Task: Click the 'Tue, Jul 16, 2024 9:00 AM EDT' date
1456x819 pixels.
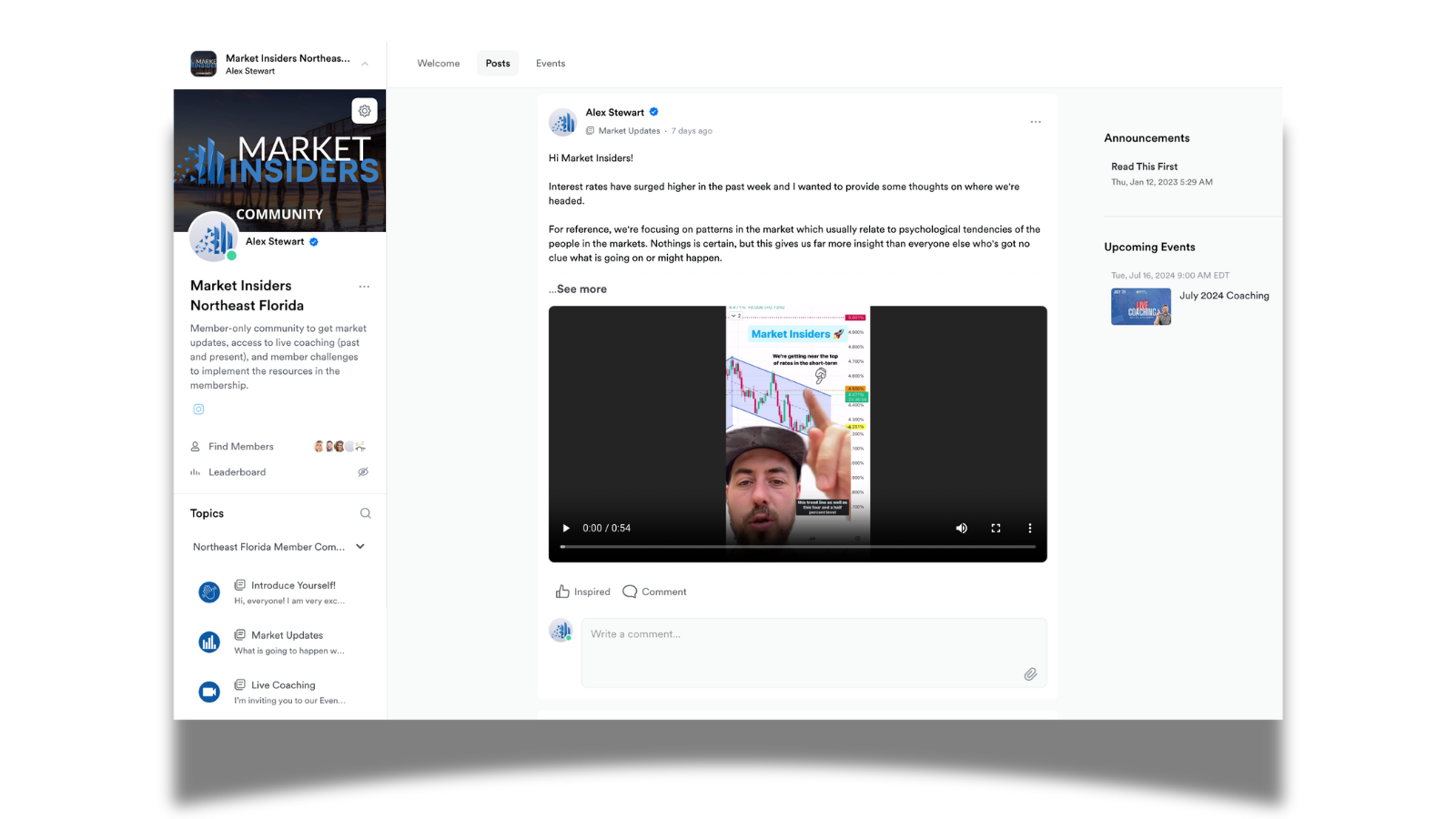Action: point(1170,275)
